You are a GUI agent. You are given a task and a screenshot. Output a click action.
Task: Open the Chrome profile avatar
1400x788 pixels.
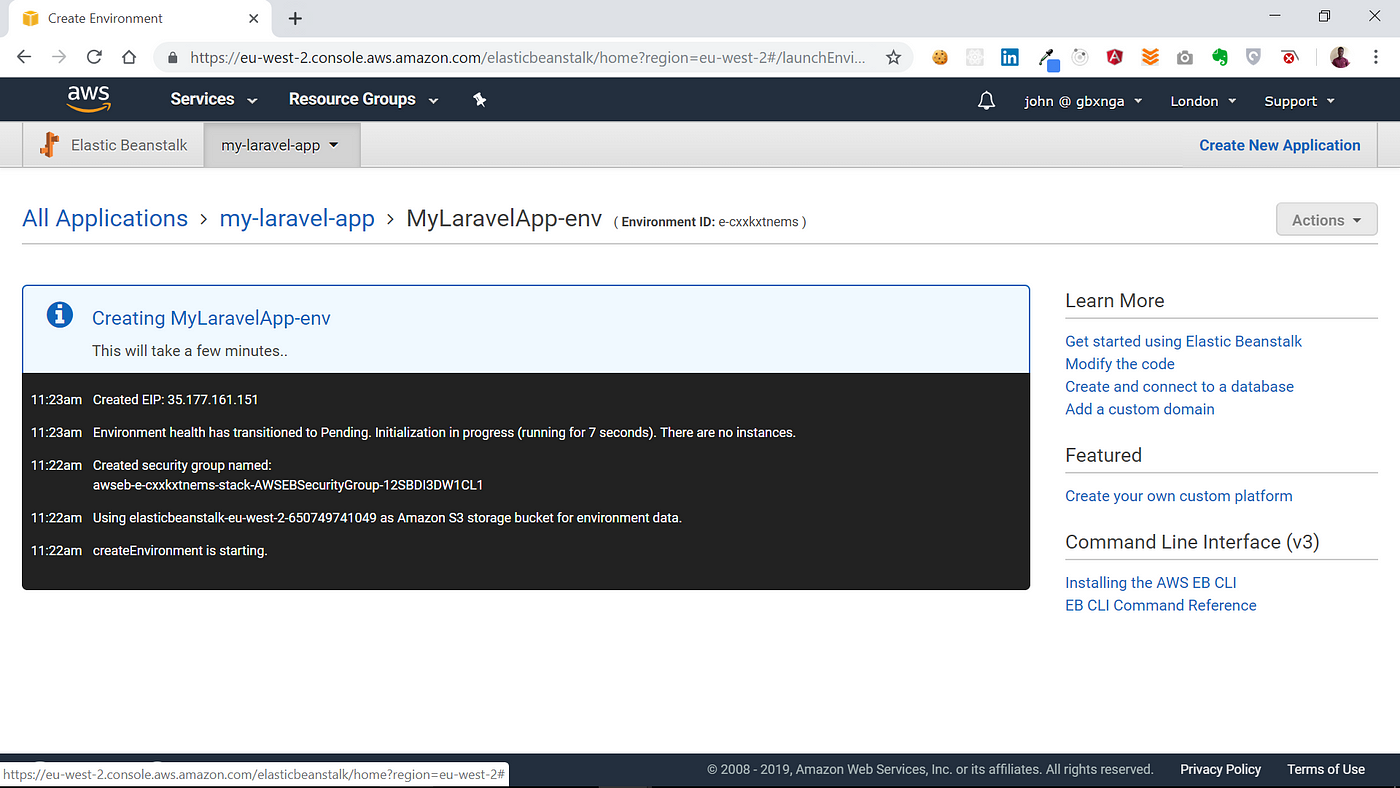pos(1340,58)
